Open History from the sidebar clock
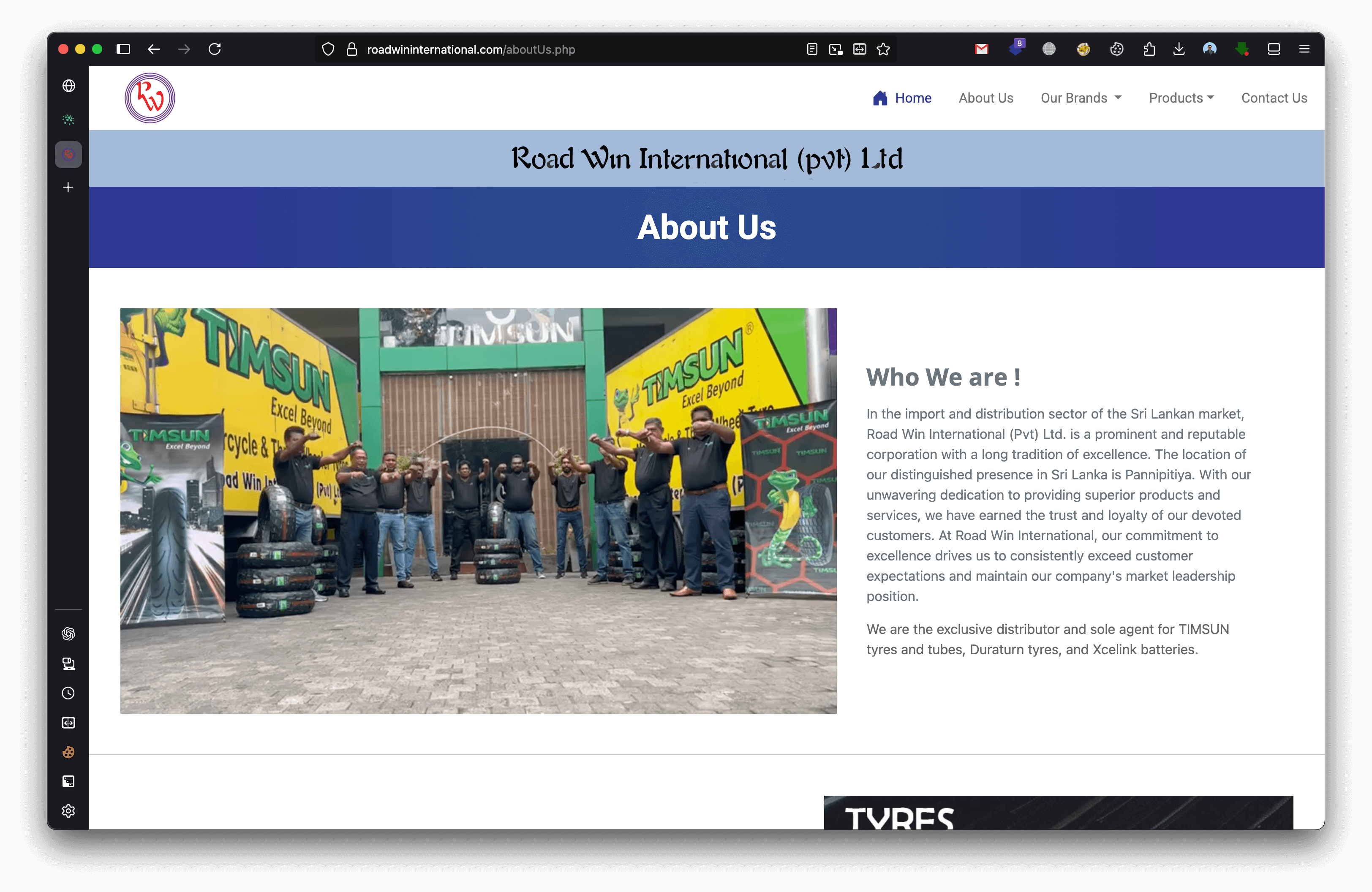 [x=68, y=693]
